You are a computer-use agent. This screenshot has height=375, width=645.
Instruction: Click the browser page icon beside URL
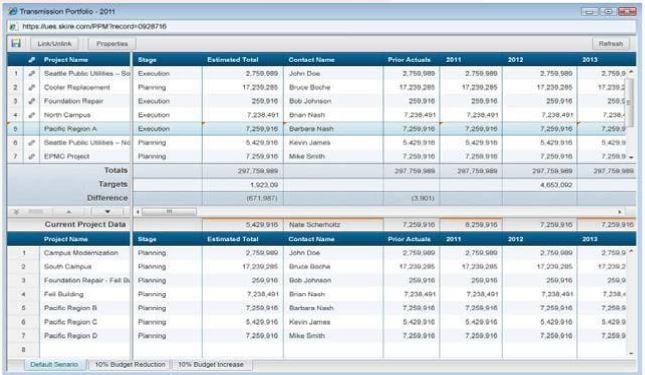[13, 27]
